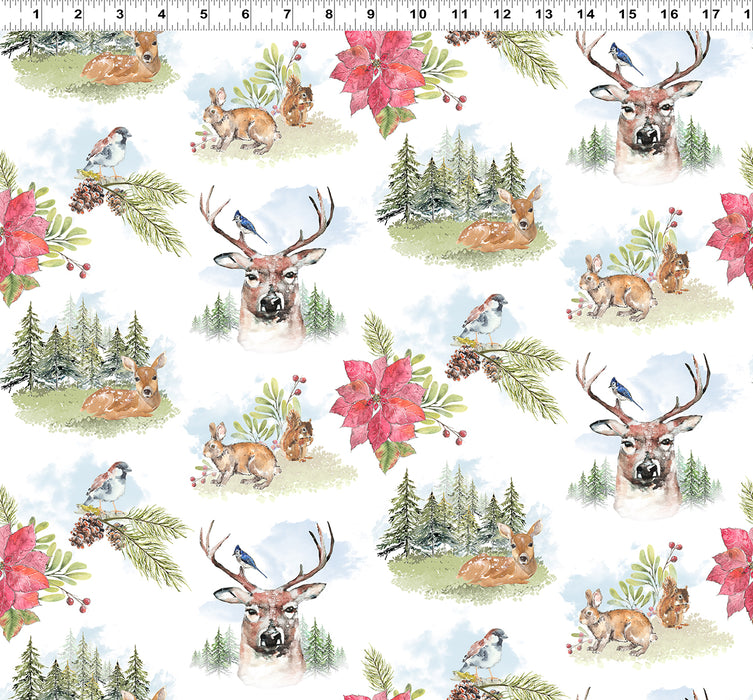Select the topmost rabbit beside the squirrel
This screenshot has width=753, height=700.
pos(242,125)
